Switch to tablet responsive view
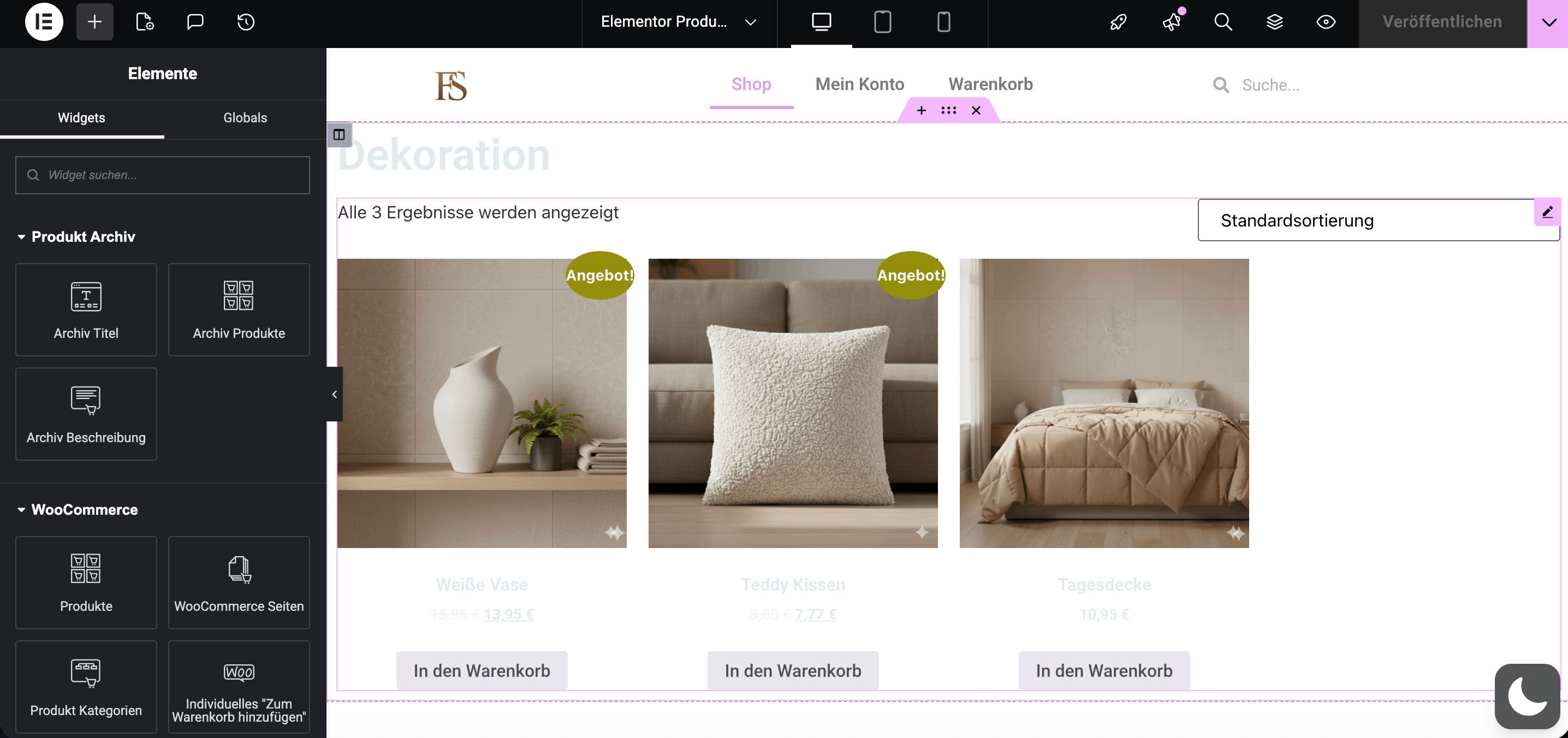 882,22
